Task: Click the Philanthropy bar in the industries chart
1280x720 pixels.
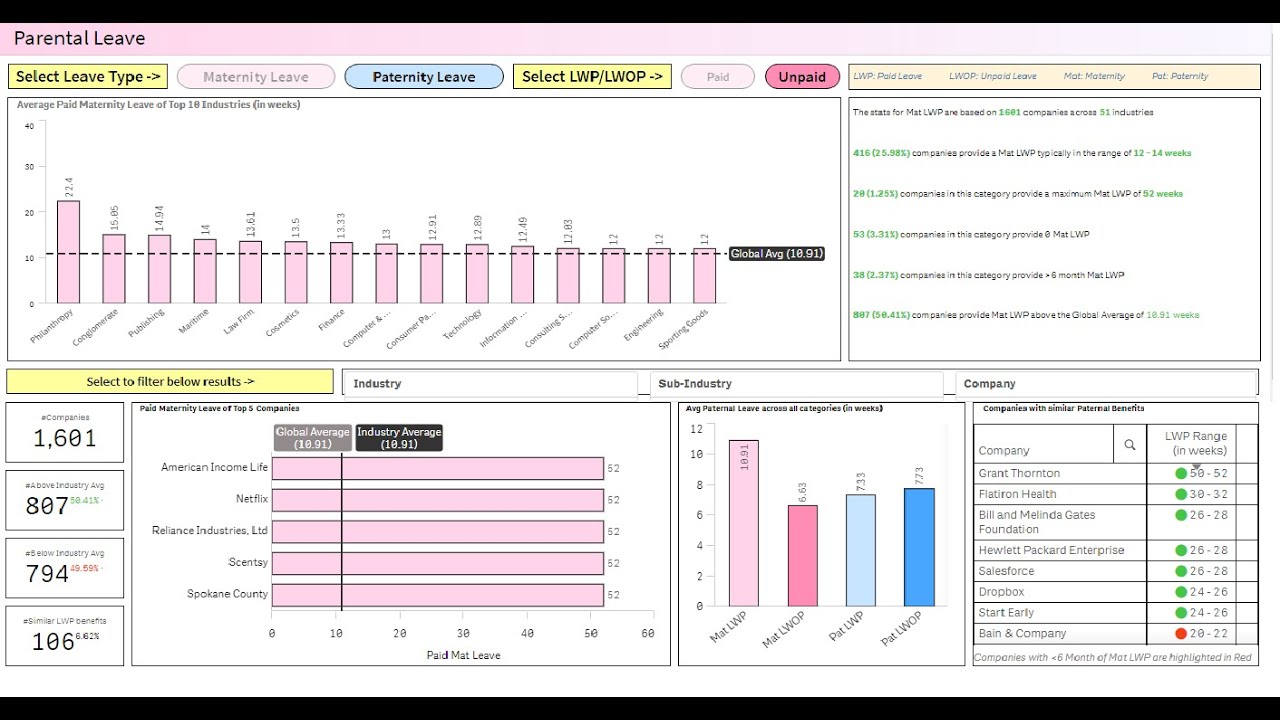Action: click(68, 252)
